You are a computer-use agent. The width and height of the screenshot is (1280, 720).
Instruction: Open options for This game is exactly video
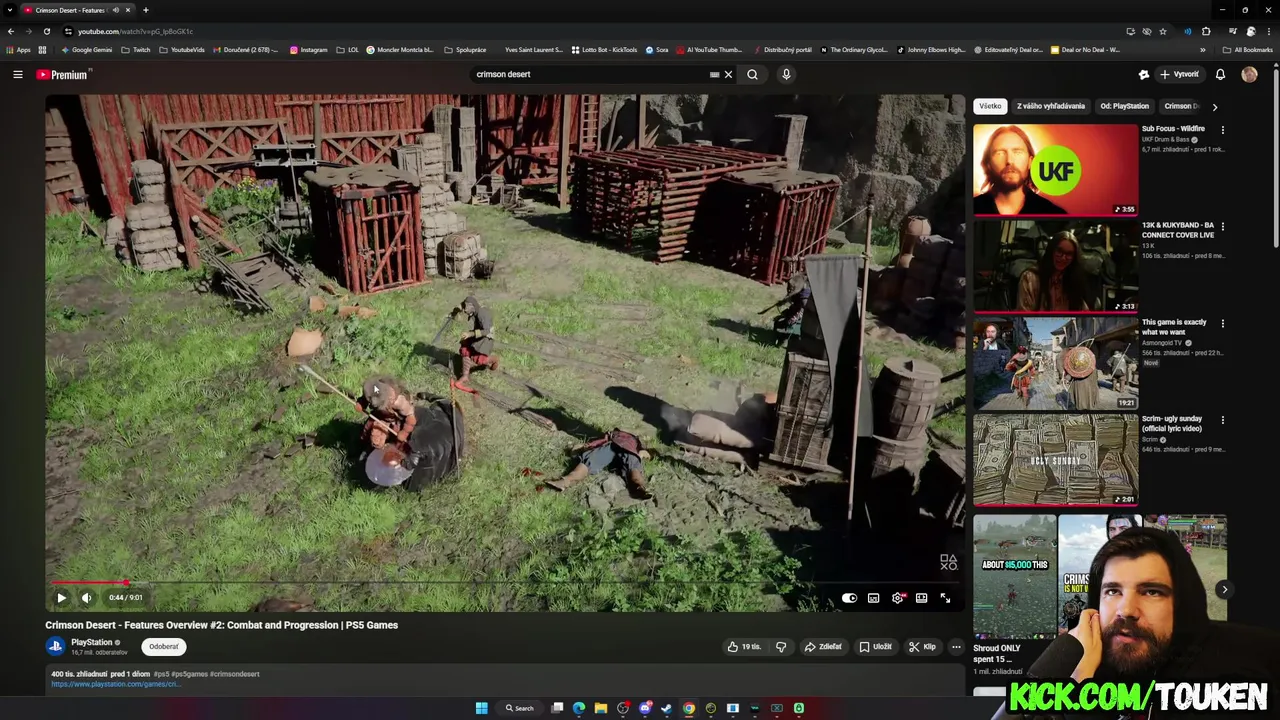pyautogui.click(x=1222, y=323)
